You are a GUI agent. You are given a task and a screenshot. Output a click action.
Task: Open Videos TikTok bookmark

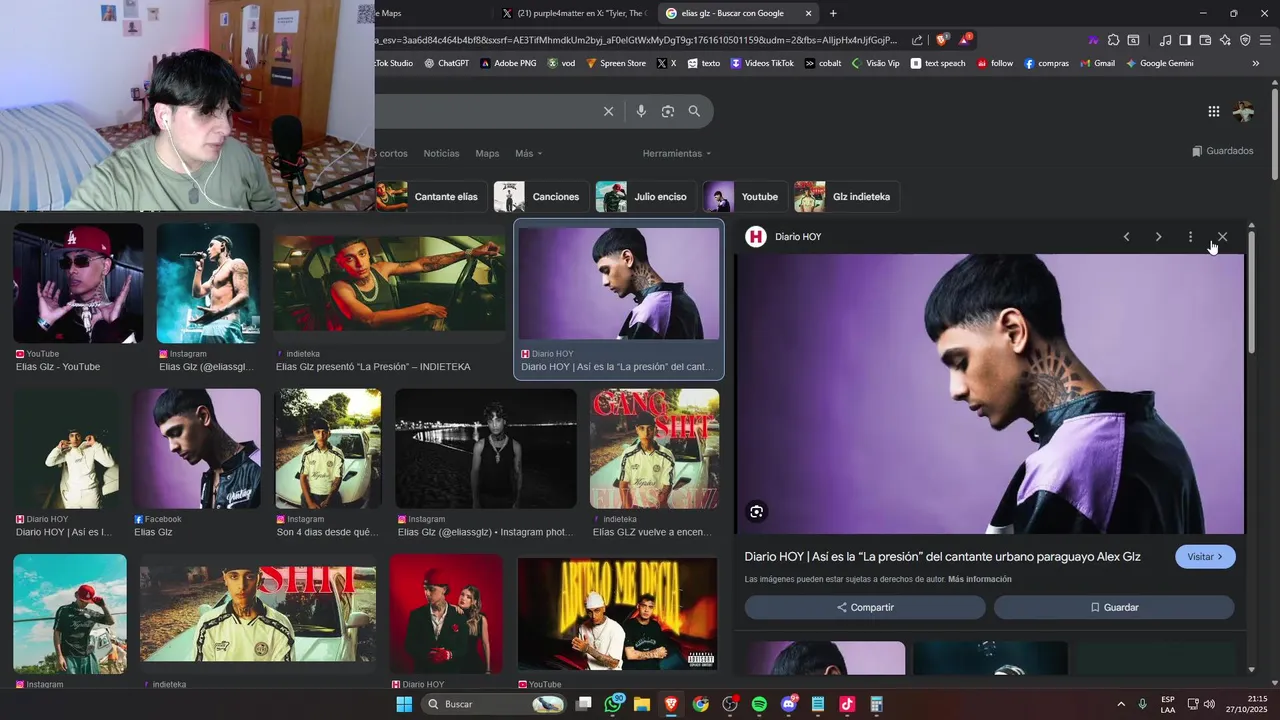pos(762,63)
